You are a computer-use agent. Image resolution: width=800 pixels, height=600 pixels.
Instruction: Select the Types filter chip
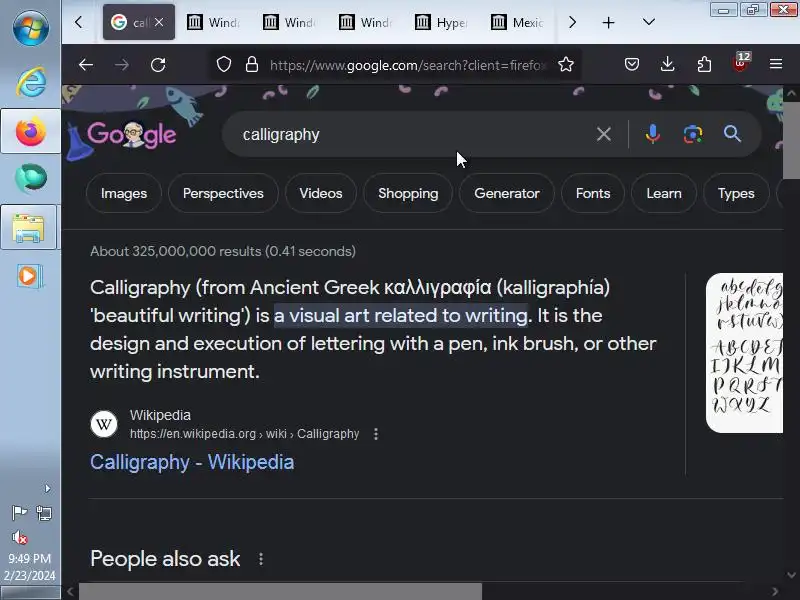click(736, 193)
